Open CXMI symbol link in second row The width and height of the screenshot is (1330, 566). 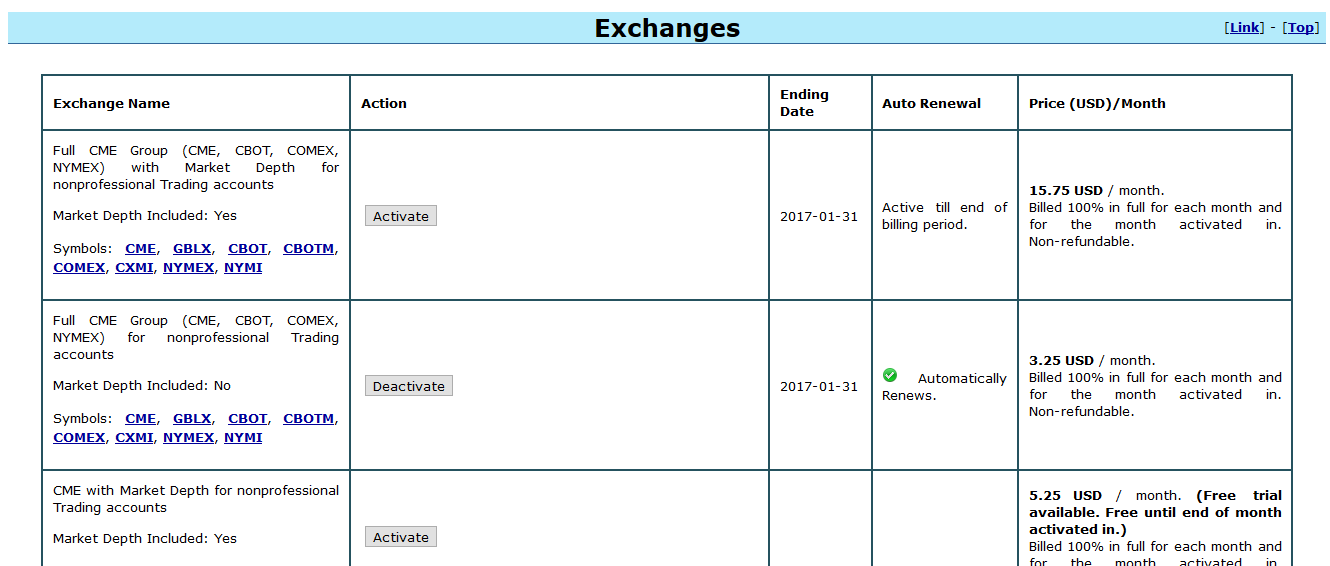pos(134,438)
